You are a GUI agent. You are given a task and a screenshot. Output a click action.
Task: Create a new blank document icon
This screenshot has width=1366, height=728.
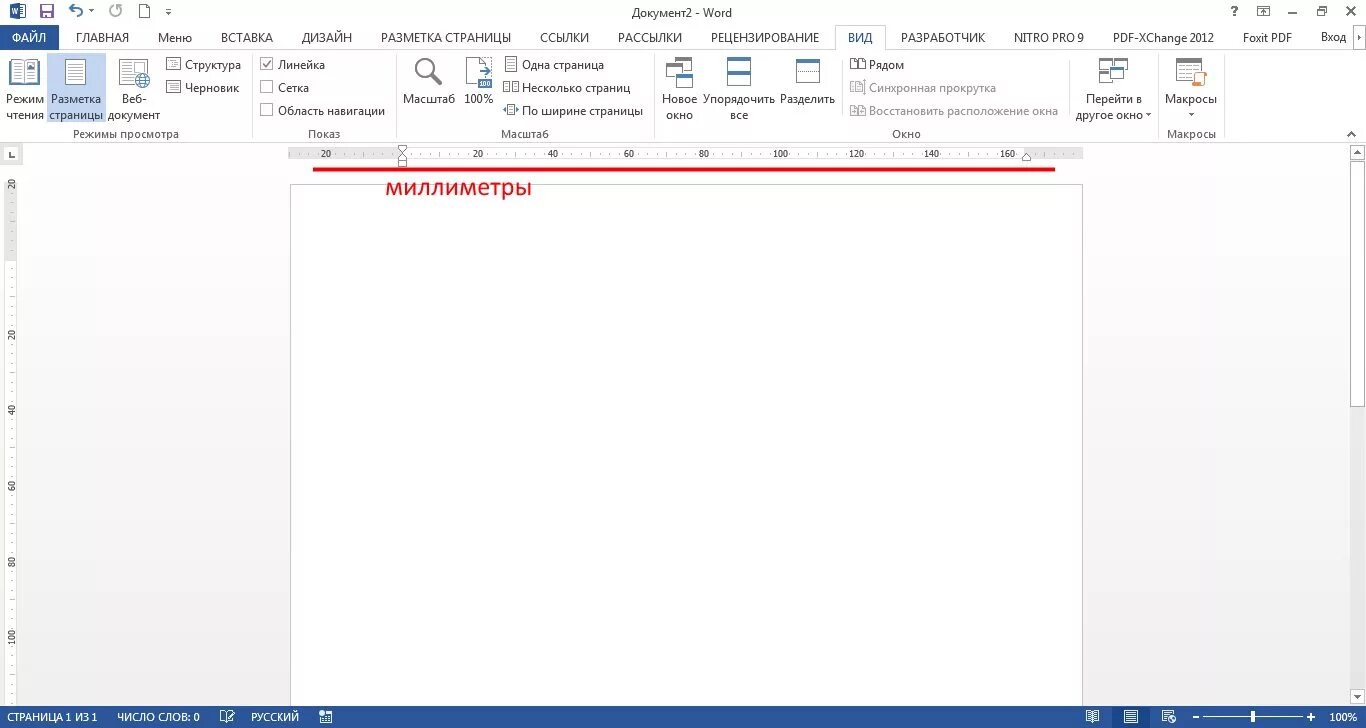pos(145,12)
